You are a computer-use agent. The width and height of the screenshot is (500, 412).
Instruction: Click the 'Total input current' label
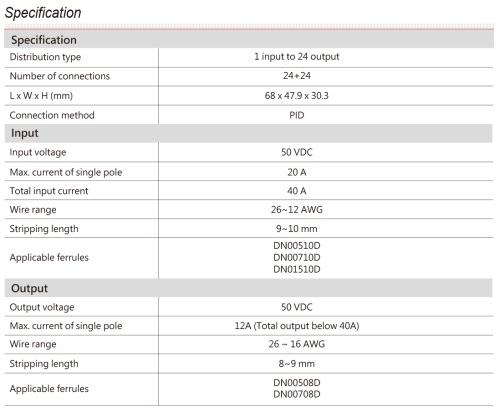pyautogui.click(x=49, y=191)
